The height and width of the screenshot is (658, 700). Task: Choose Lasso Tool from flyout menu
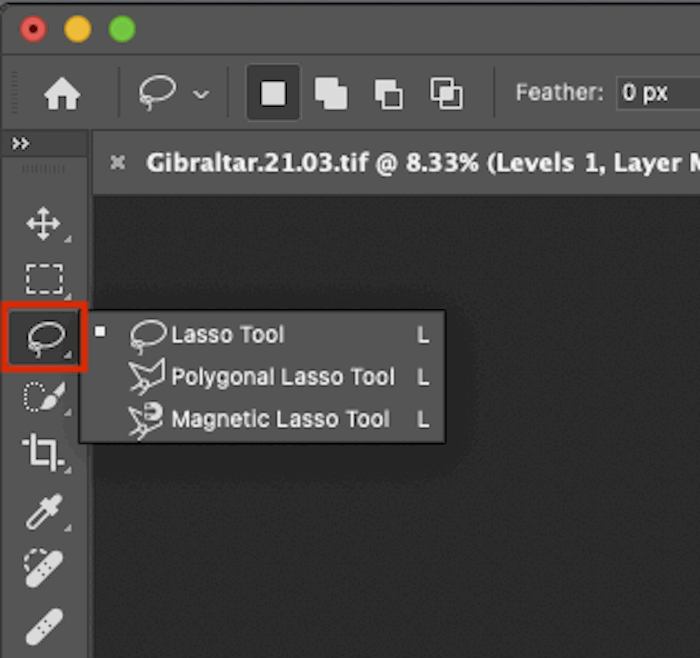coord(227,335)
